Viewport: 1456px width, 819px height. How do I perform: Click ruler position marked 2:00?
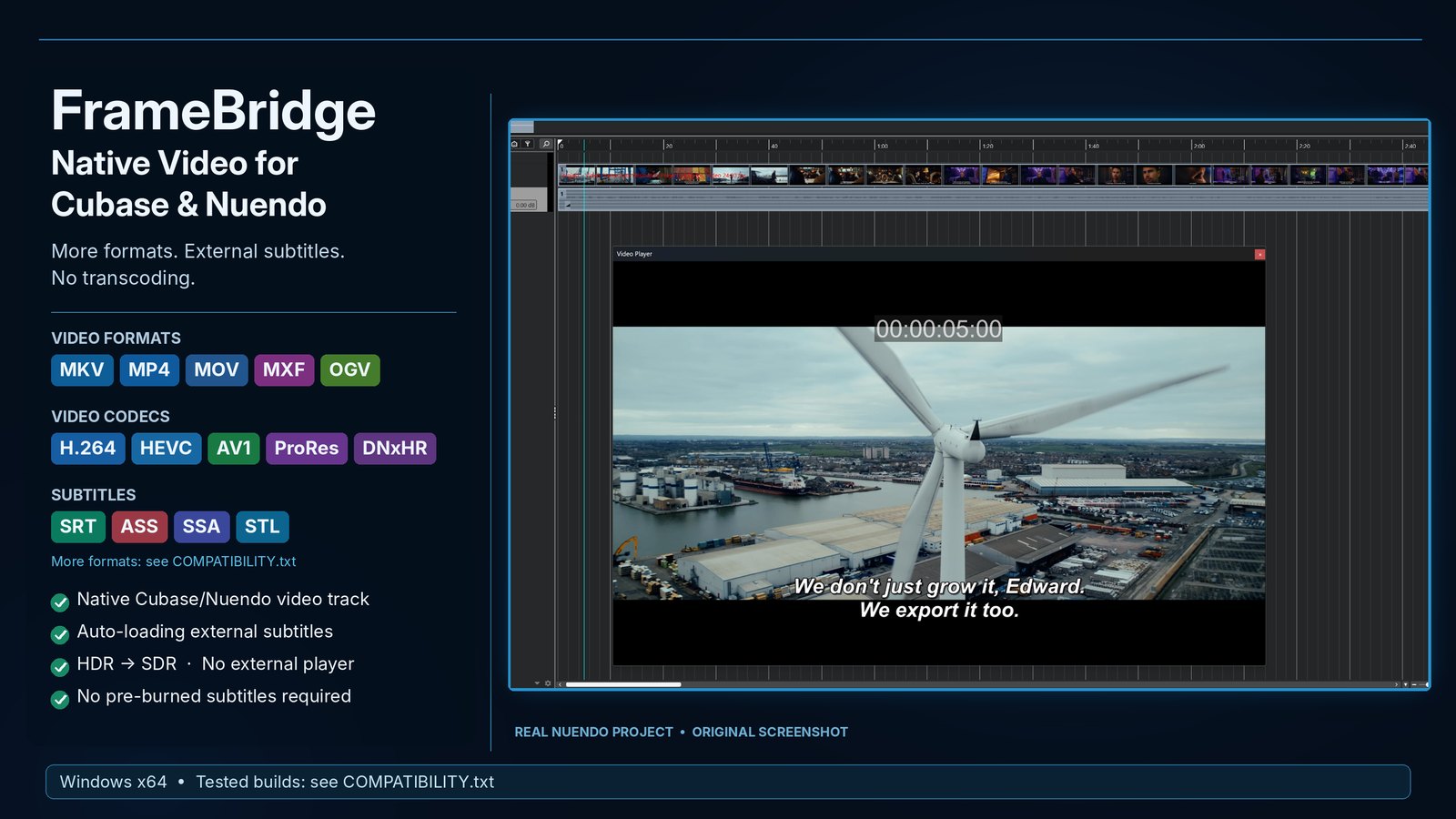coord(1198,146)
